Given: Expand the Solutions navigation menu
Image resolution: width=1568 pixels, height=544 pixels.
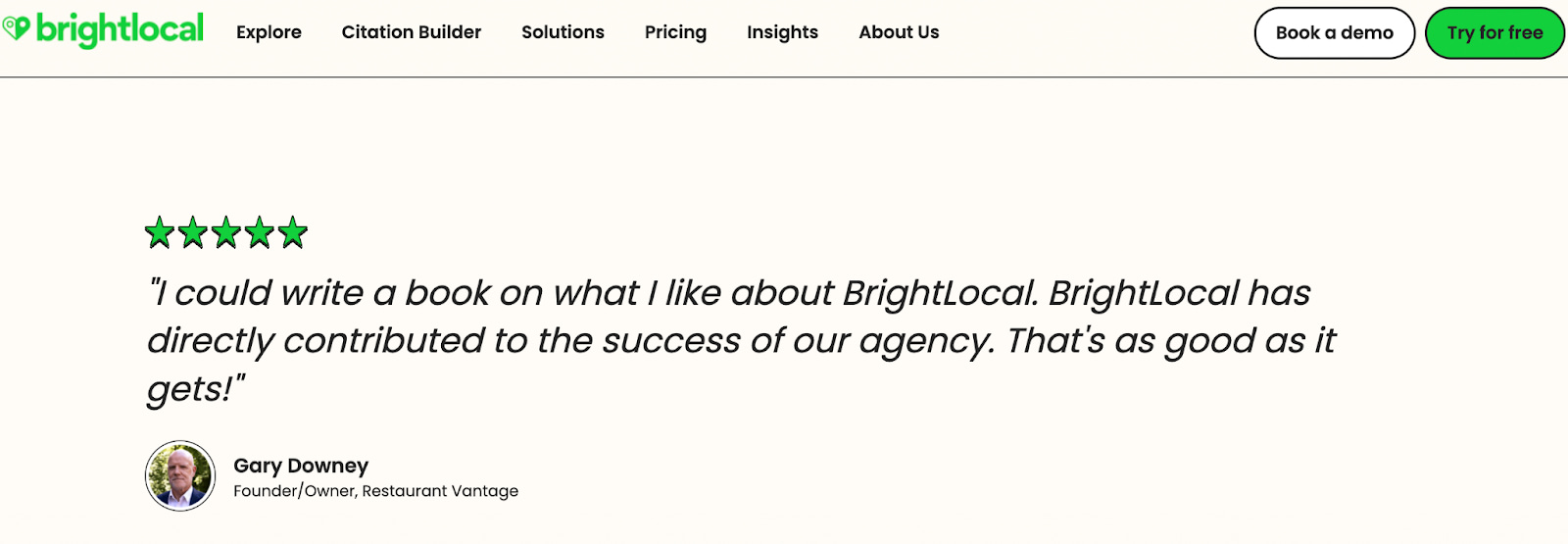Looking at the screenshot, I should [x=563, y=32].
